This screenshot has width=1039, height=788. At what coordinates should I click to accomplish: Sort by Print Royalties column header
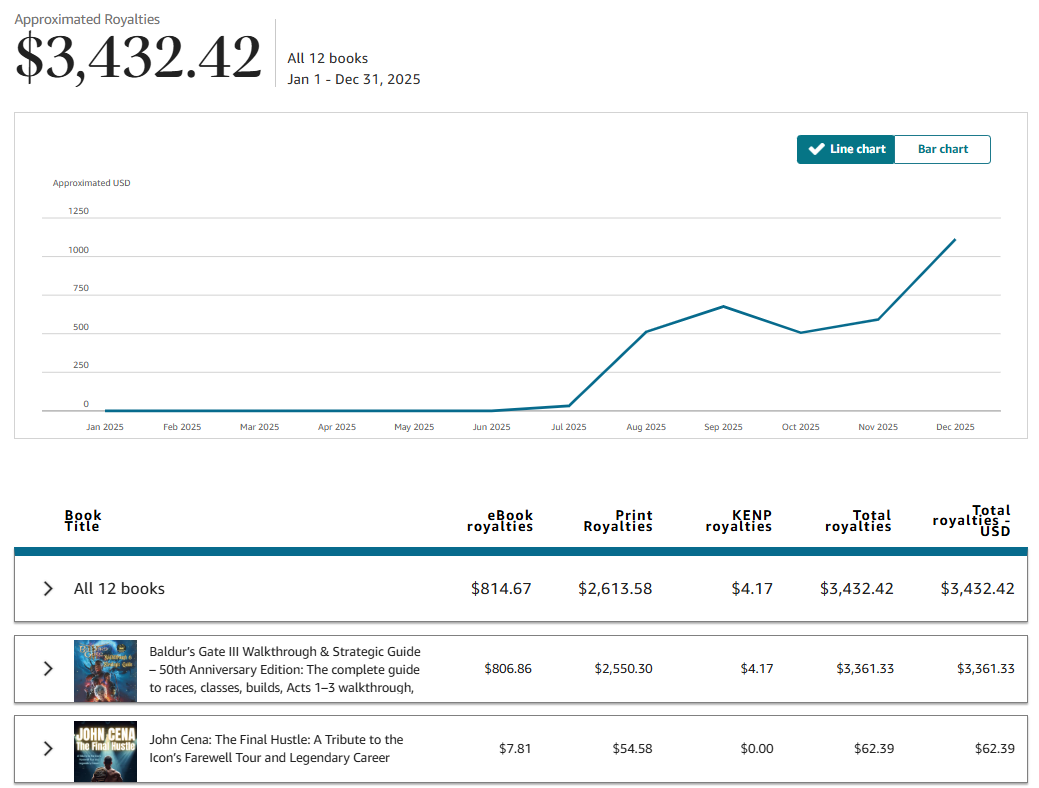618,521
